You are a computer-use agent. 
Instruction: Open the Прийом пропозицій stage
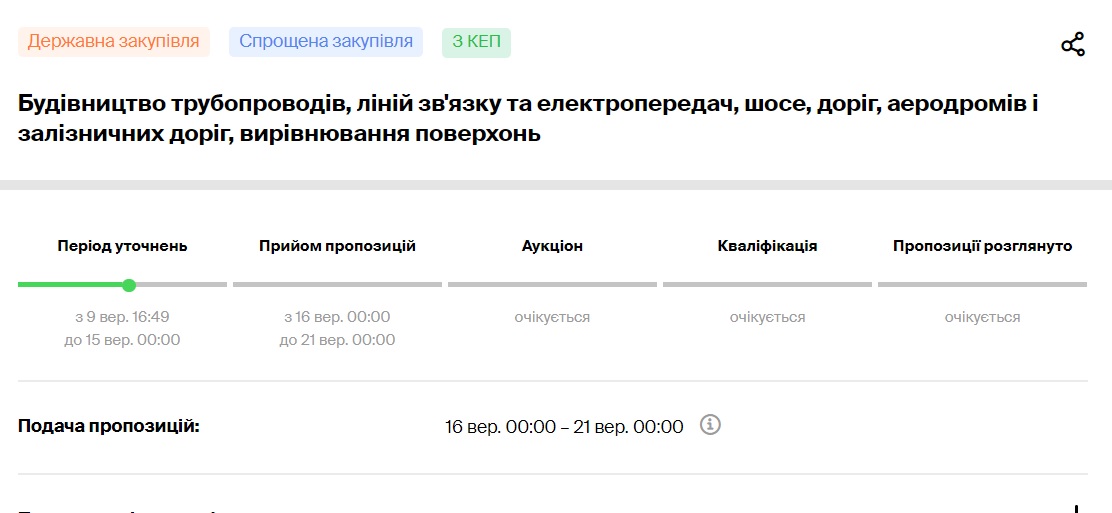[x=337, y=246]
